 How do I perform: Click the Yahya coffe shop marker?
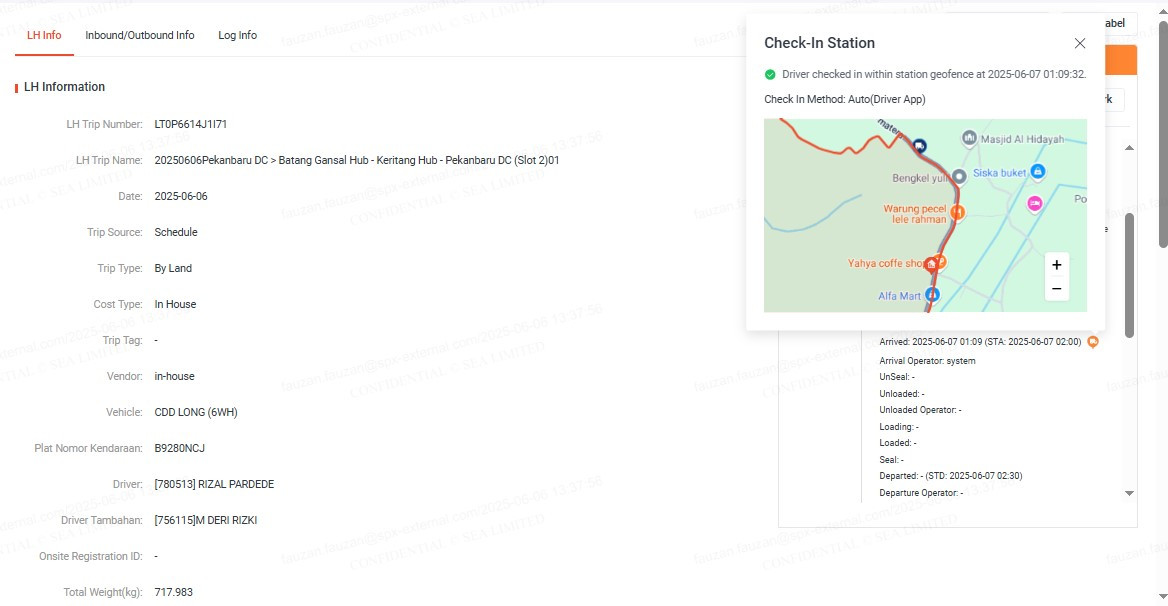coord(940,261)
